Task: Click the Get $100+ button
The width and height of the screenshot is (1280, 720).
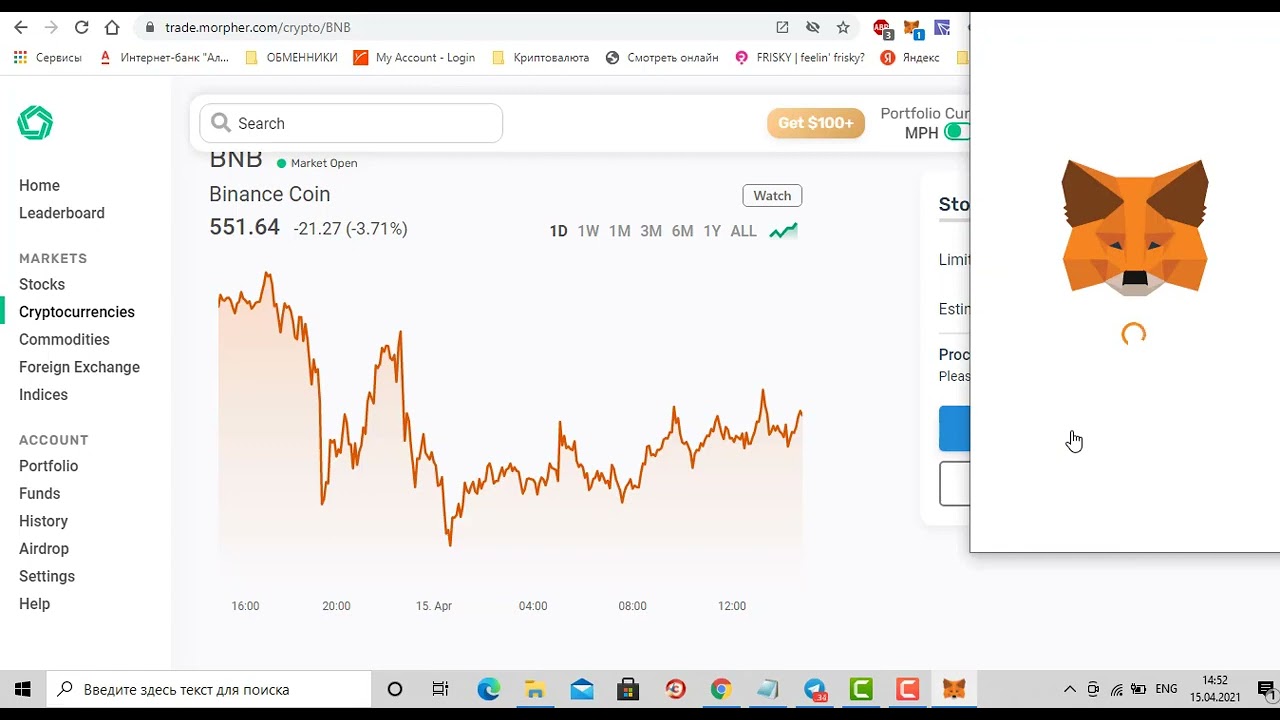Action: coord(816,123)
